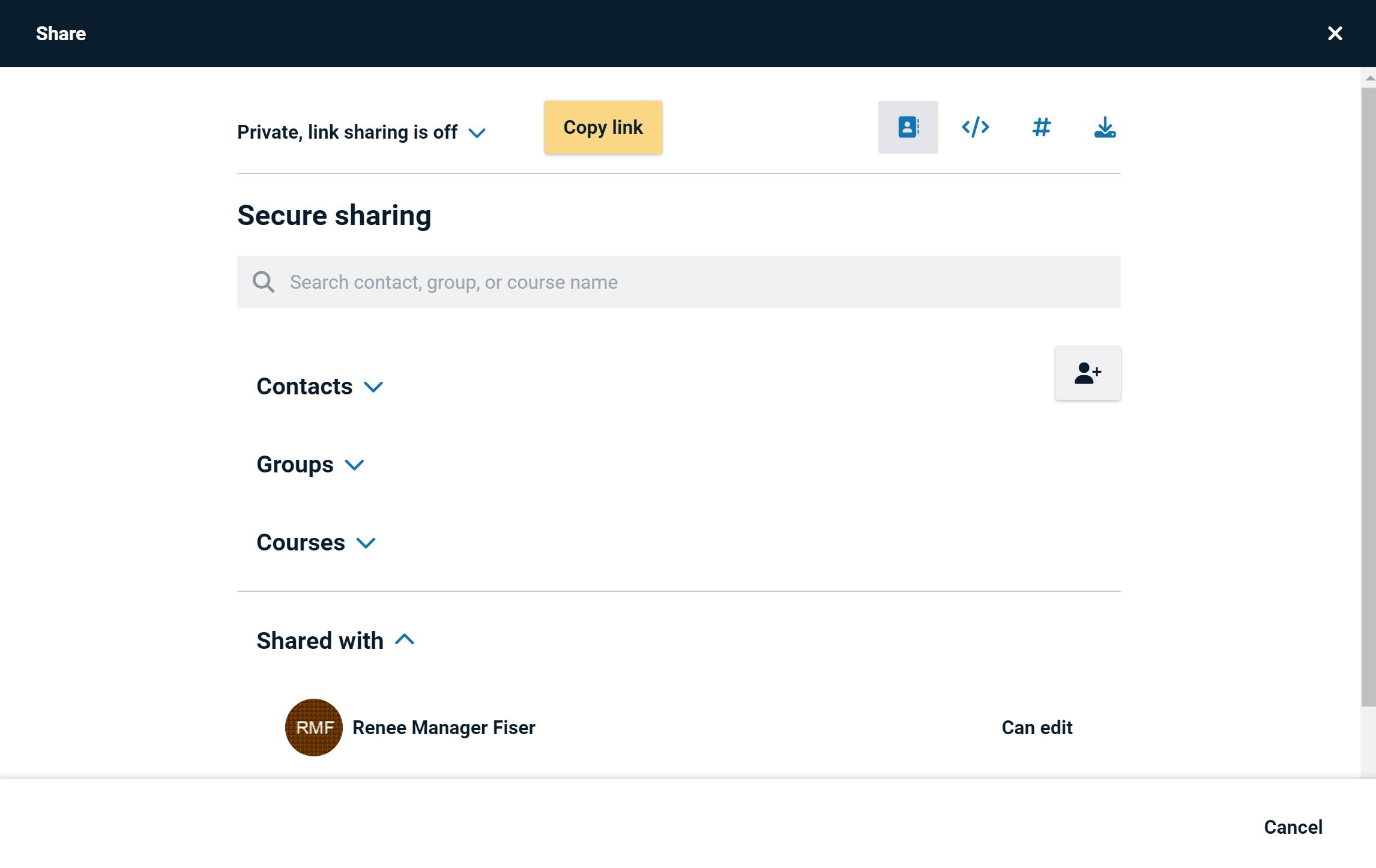Select Renee Manager Fiser entry
Image resolution: width=1376 pixels, height=868 pixels.
pyautogui.click(x=444, y=728)
